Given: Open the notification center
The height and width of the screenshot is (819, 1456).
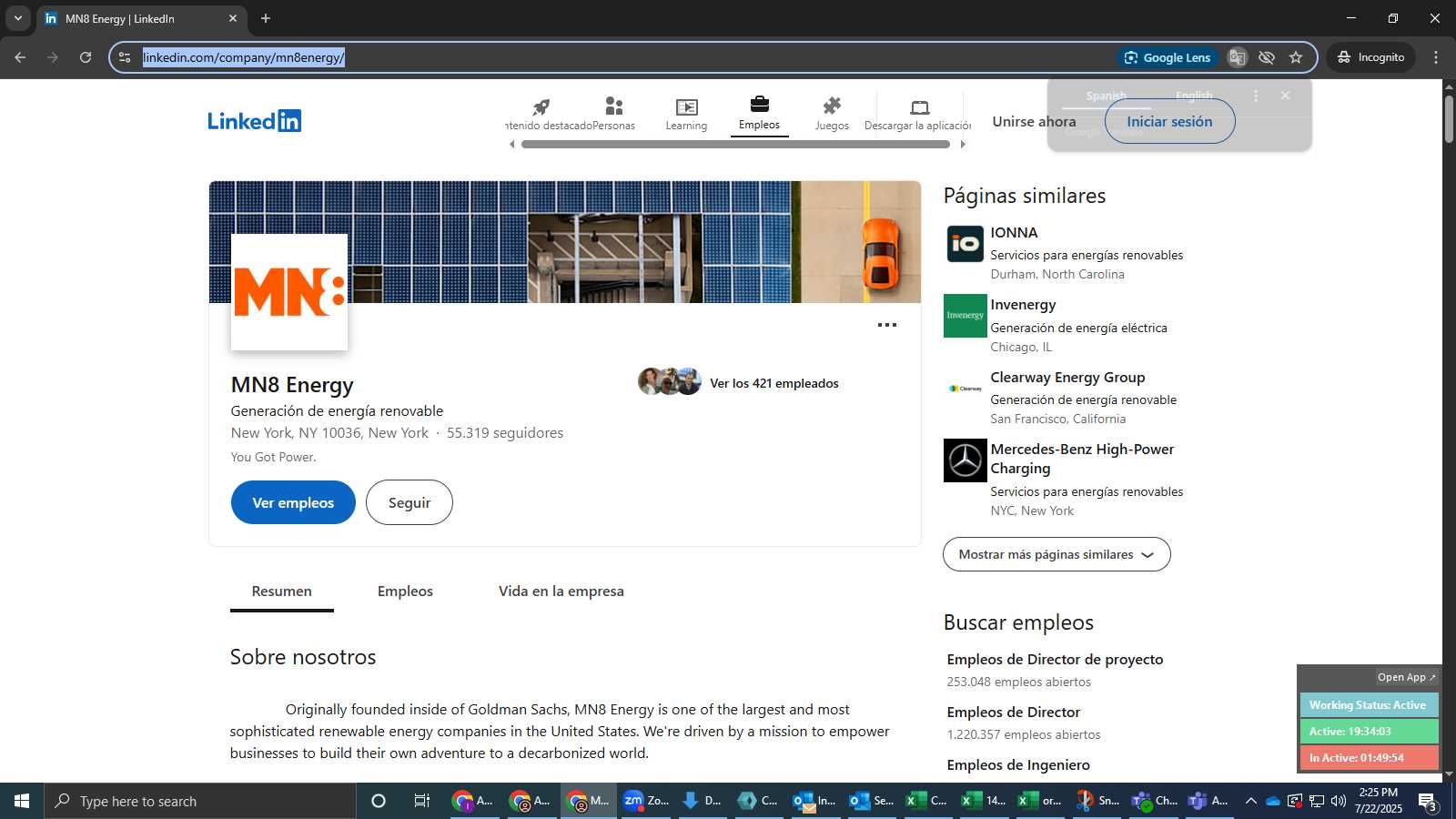Looking at the screenshot, I should click(x=1428, y=802).
